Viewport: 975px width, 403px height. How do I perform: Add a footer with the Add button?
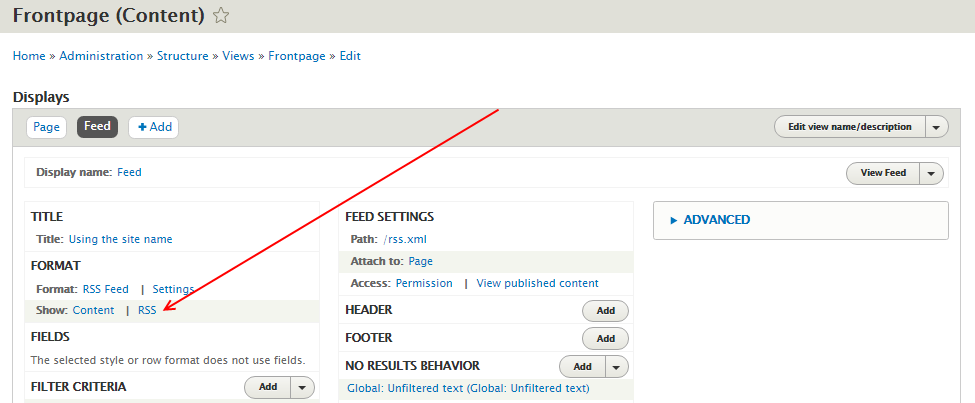coord(605,339)
